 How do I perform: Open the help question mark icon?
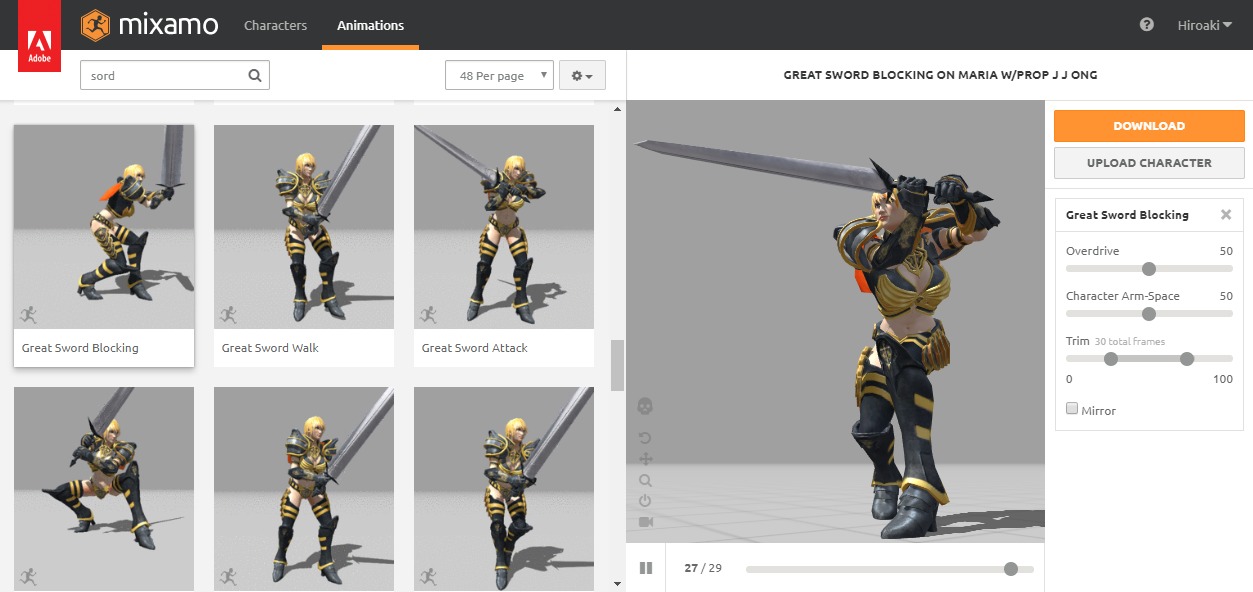pos(1147,25)
